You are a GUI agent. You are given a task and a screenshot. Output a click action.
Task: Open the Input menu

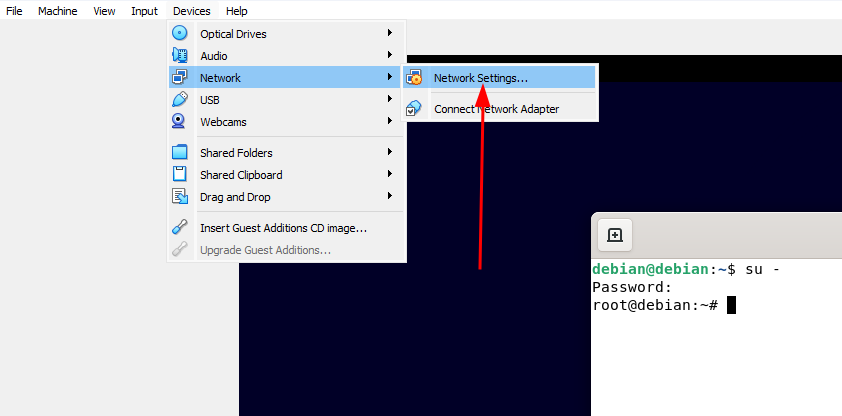coord(144,11)
